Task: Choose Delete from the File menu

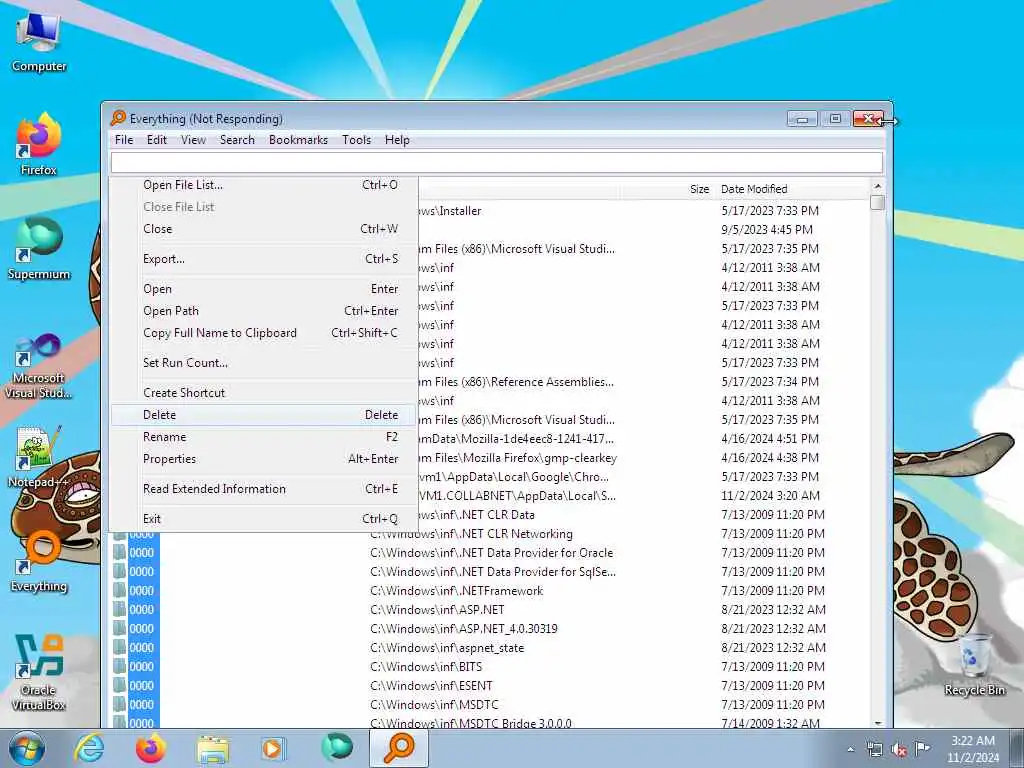Action: pos(263,415)
